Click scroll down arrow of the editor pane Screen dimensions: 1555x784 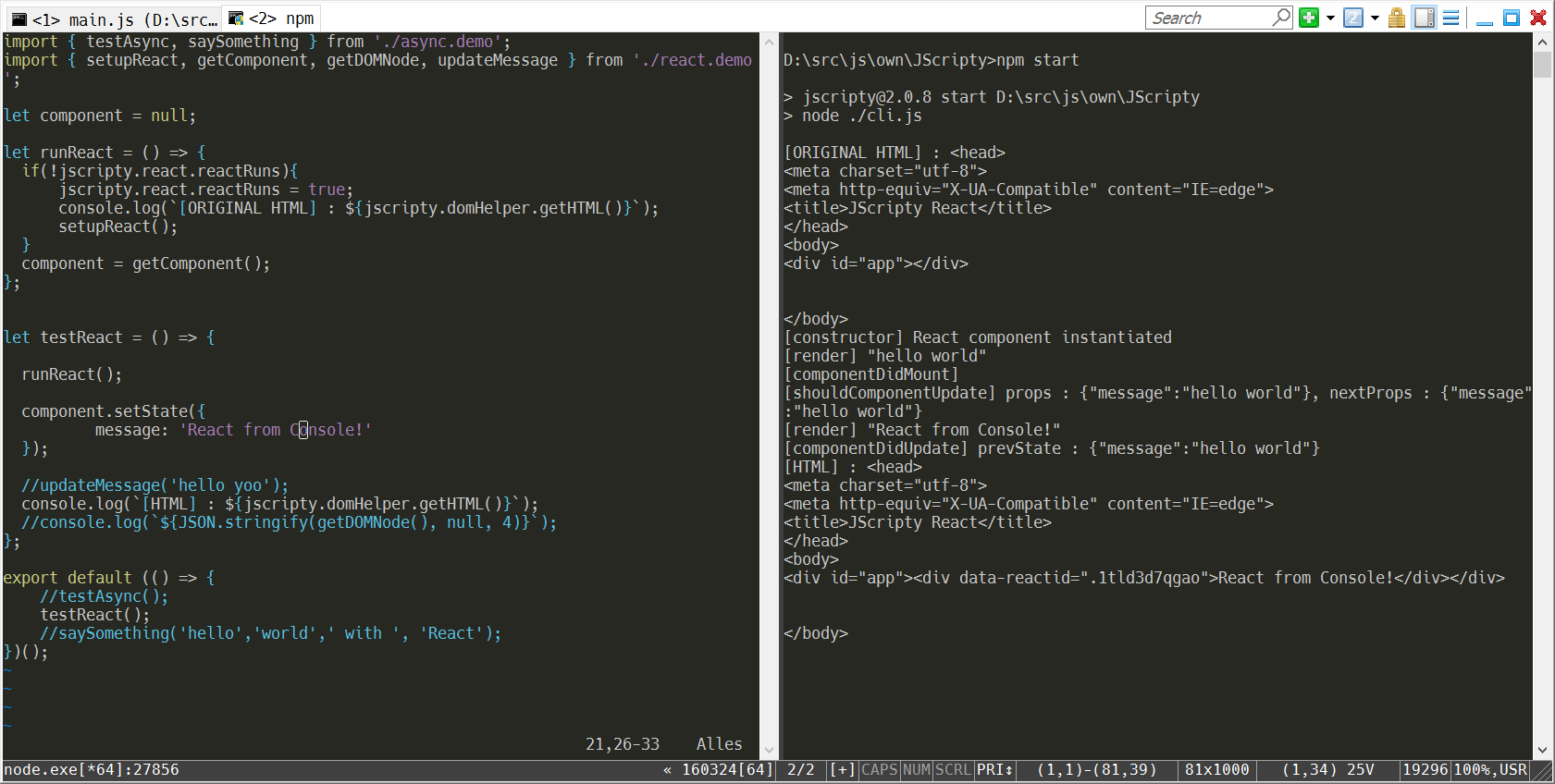769,750
